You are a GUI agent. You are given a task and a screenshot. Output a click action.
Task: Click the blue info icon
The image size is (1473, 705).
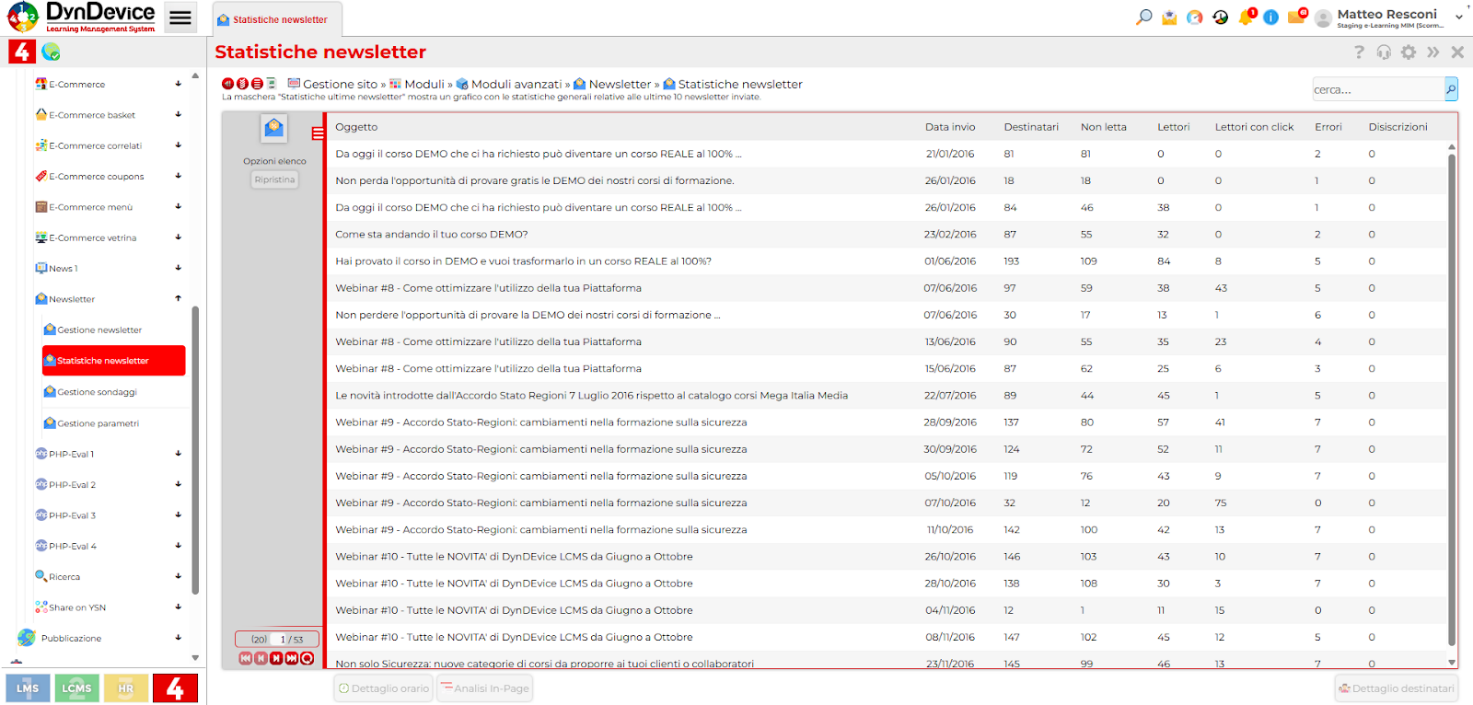click(1271, 17)
